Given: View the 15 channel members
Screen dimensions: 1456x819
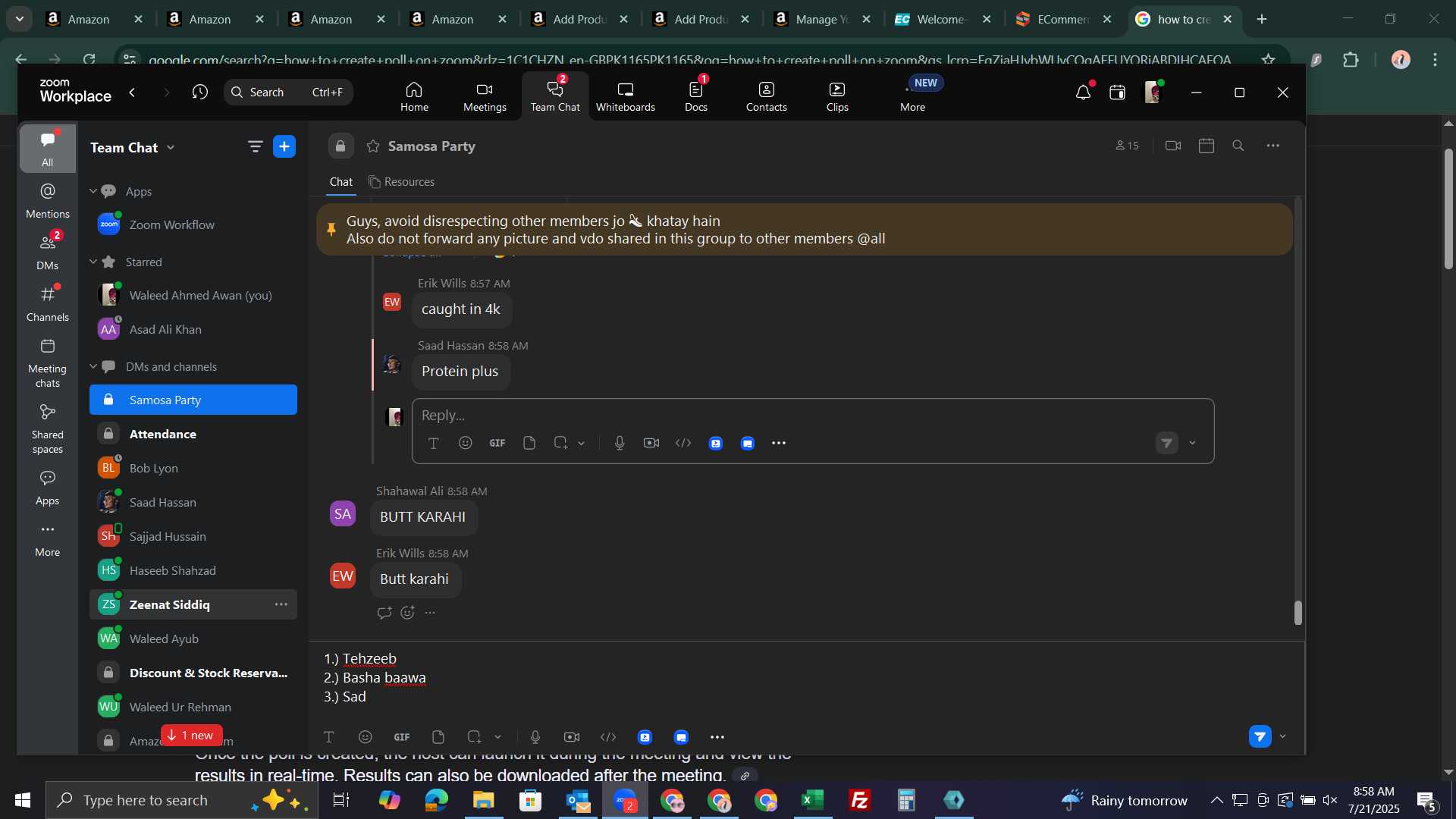Looking at the screenshot, I should [x=1127, y=146].
